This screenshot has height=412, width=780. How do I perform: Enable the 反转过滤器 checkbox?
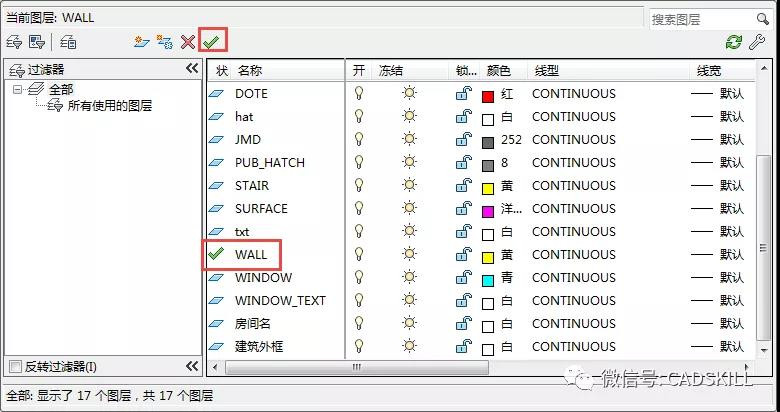coord(14,366)
